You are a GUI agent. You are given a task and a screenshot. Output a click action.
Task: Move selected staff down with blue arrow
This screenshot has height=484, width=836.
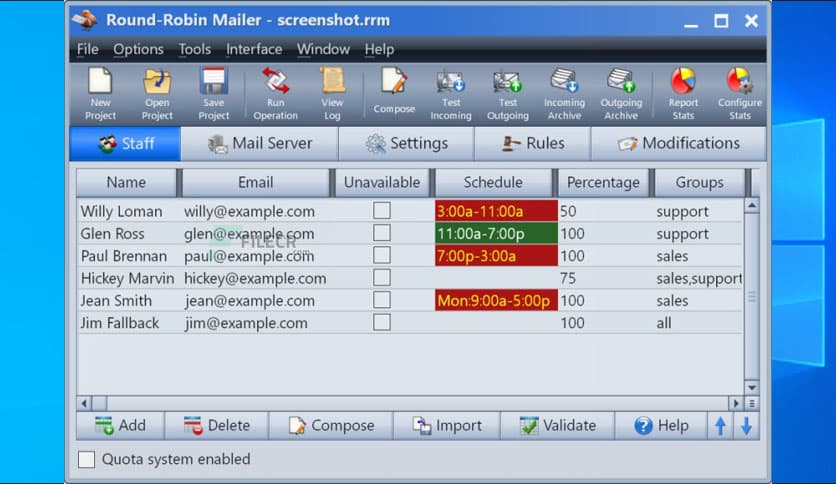(x=746, y=425)
